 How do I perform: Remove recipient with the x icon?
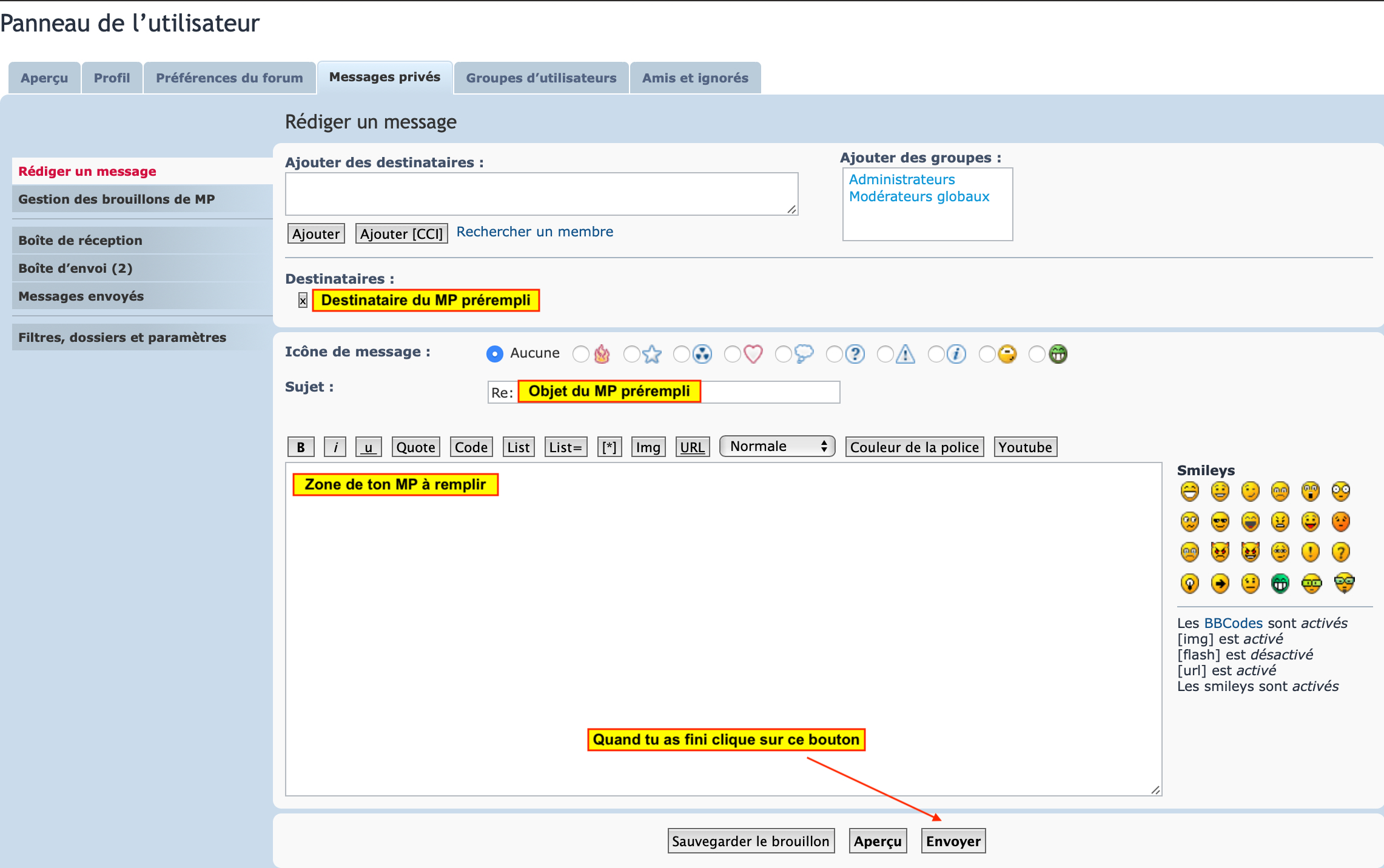tap(303, 300)
